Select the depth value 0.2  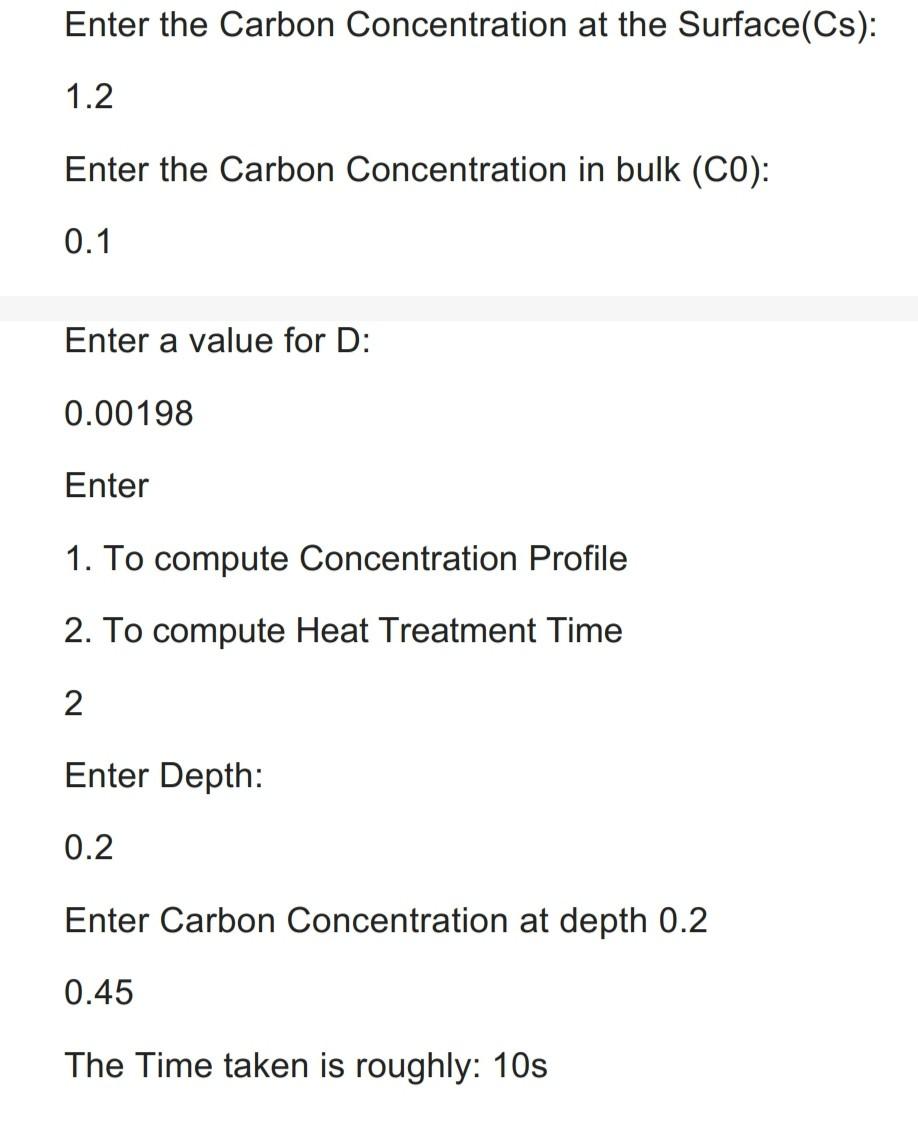89,848
